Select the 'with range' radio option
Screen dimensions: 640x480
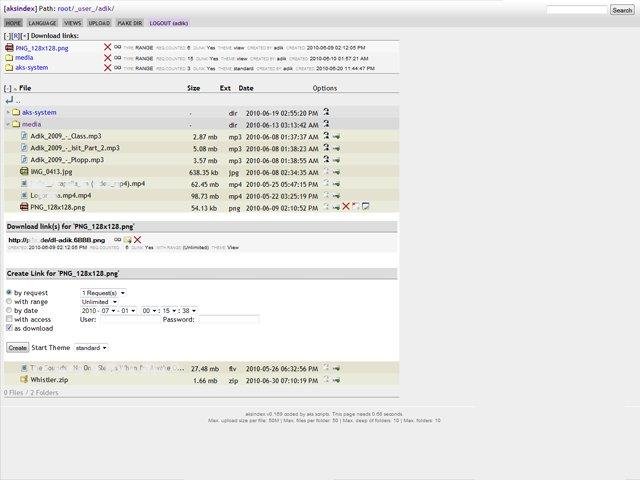(9, 301)
